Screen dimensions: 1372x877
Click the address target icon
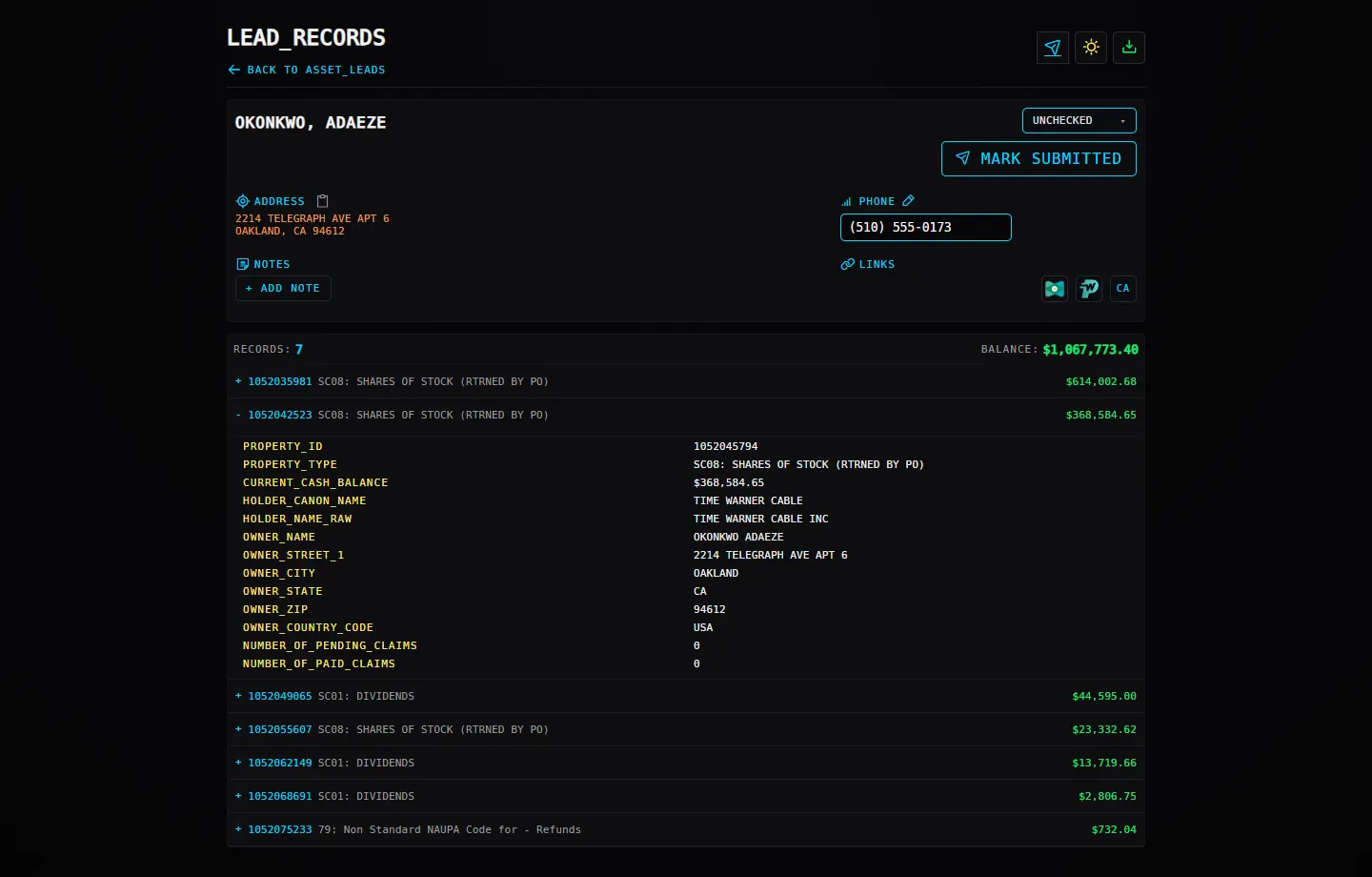242,201
